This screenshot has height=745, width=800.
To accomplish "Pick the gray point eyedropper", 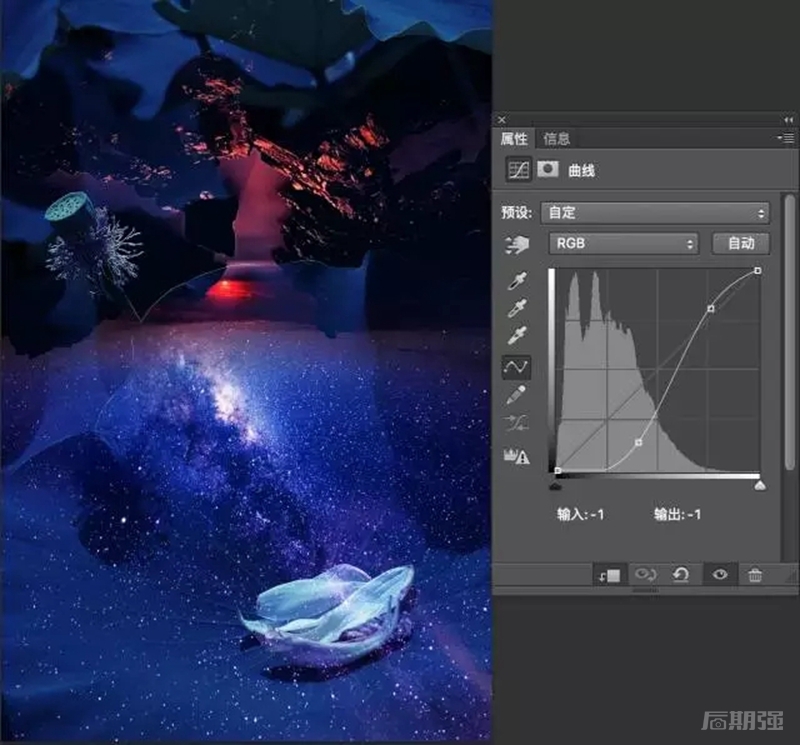I will (x=517, y=308).
